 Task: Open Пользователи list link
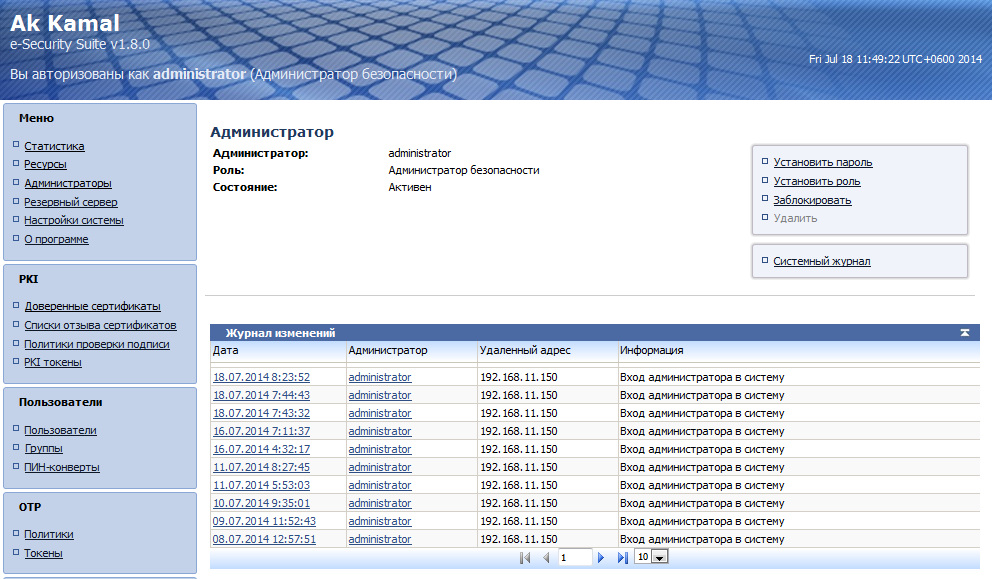tap(61, 430)
